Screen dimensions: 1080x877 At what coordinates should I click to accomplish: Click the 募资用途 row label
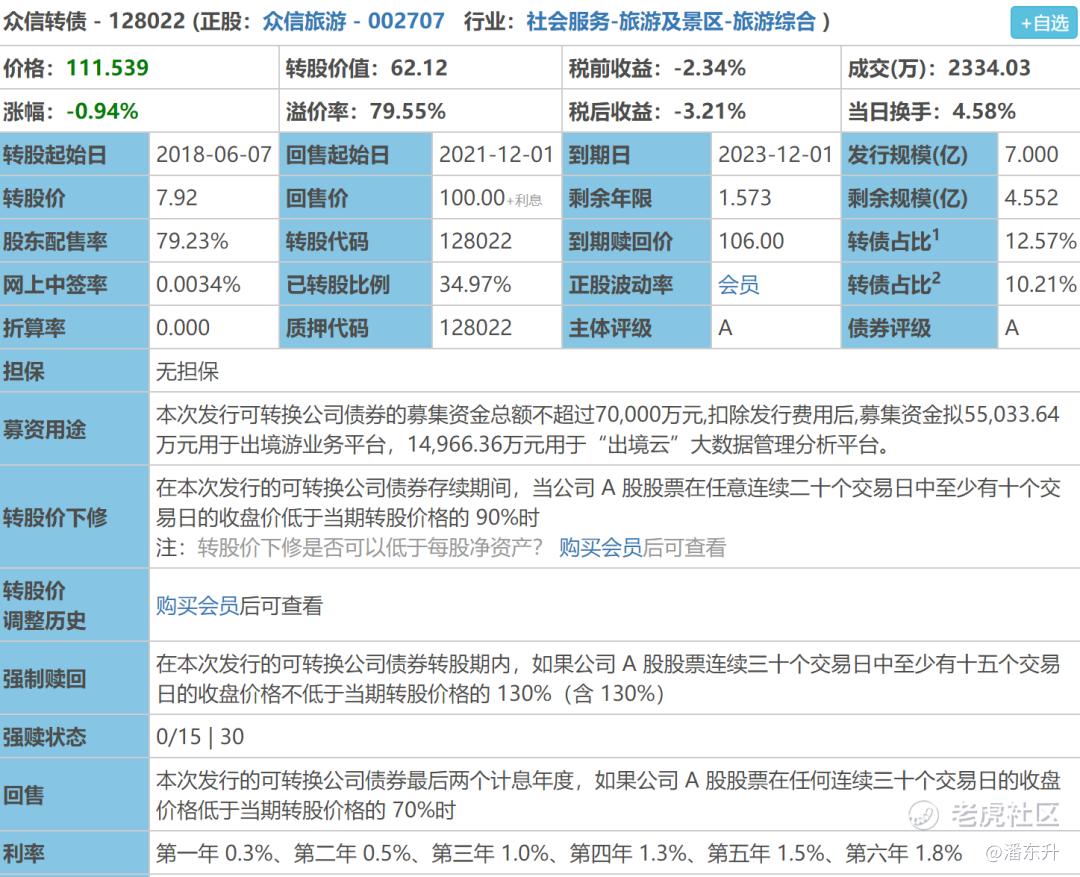(74, 430)
